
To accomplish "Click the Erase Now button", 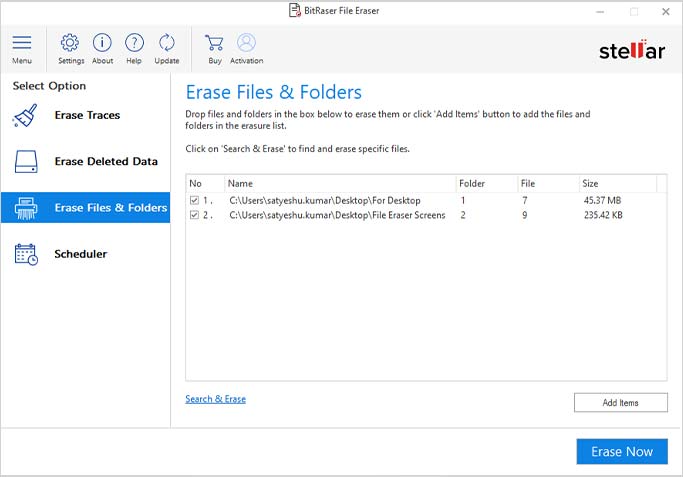I will tap(622, 451).
